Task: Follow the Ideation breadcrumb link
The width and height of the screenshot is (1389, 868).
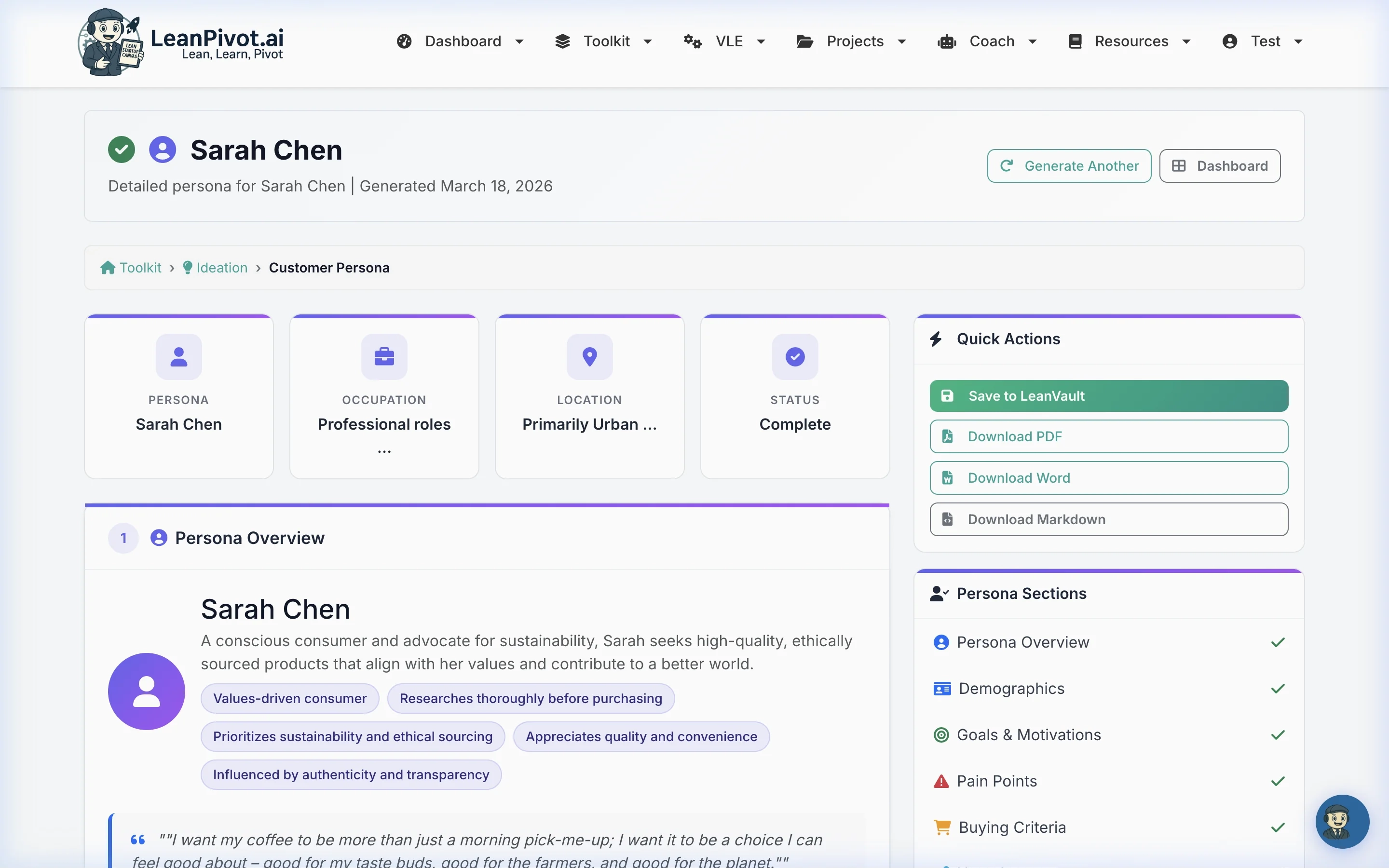Action: [221, 268]
